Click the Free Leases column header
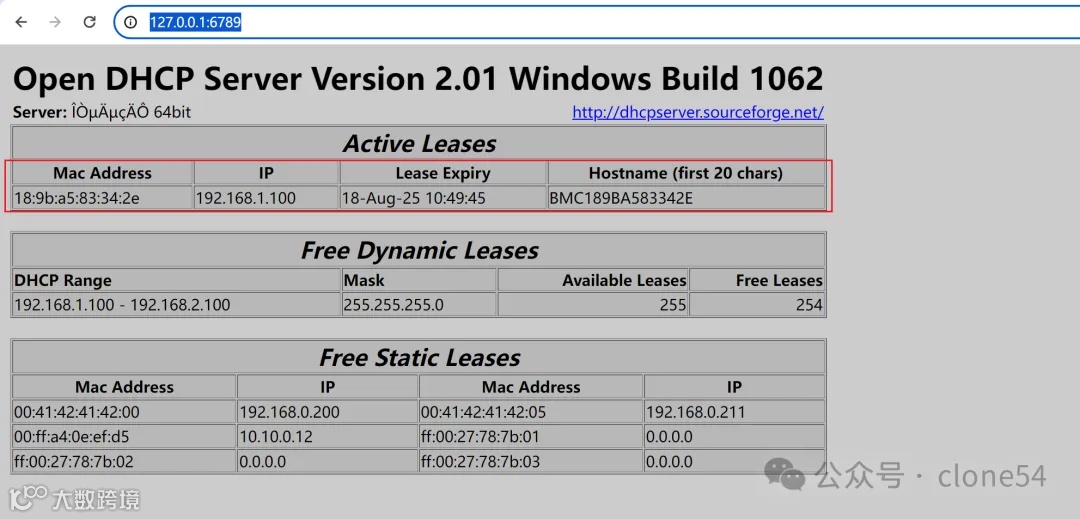Screen dimensions: 1080x519 [779, 280]
